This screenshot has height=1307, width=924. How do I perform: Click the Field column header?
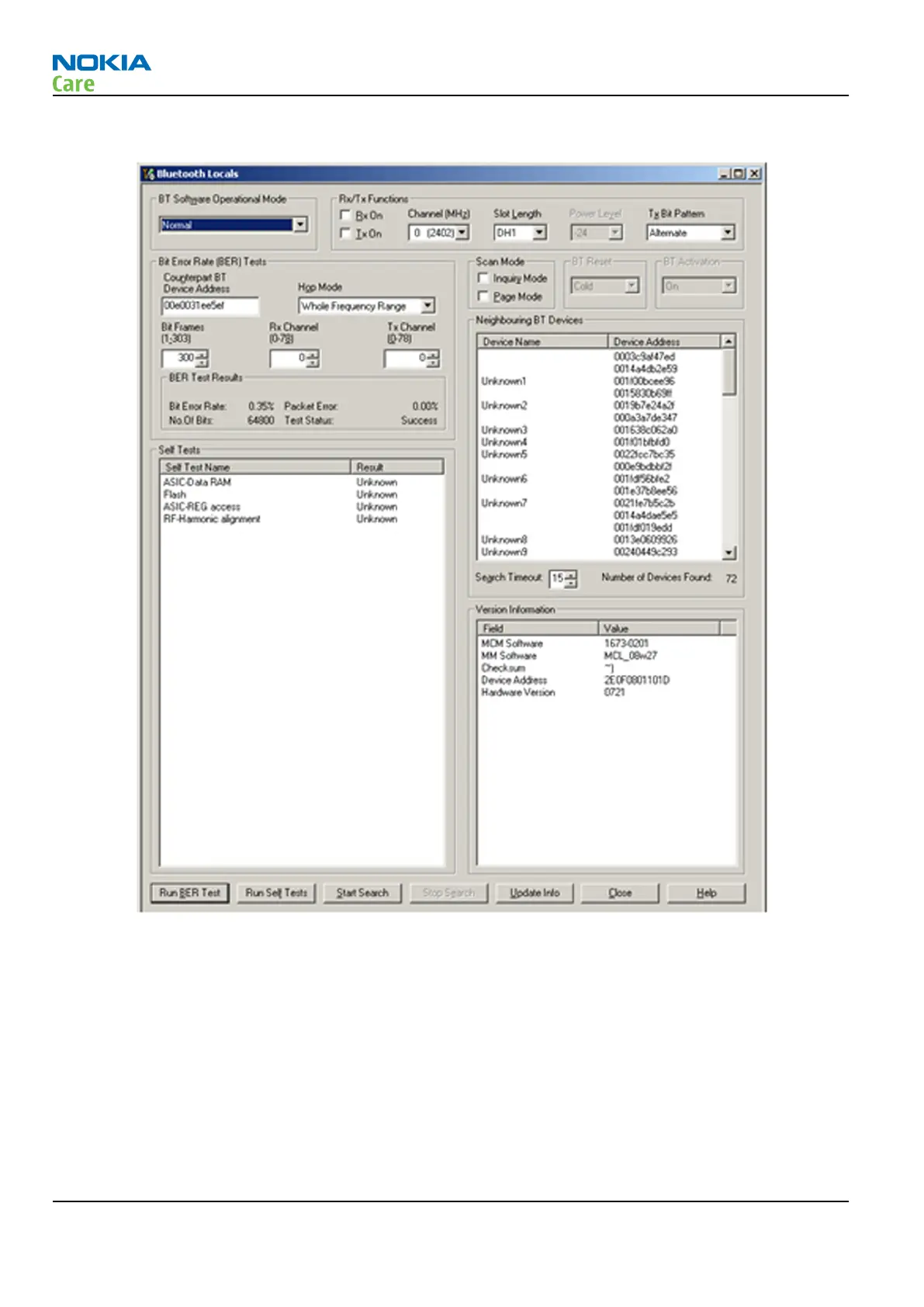[x=538, y=629]
